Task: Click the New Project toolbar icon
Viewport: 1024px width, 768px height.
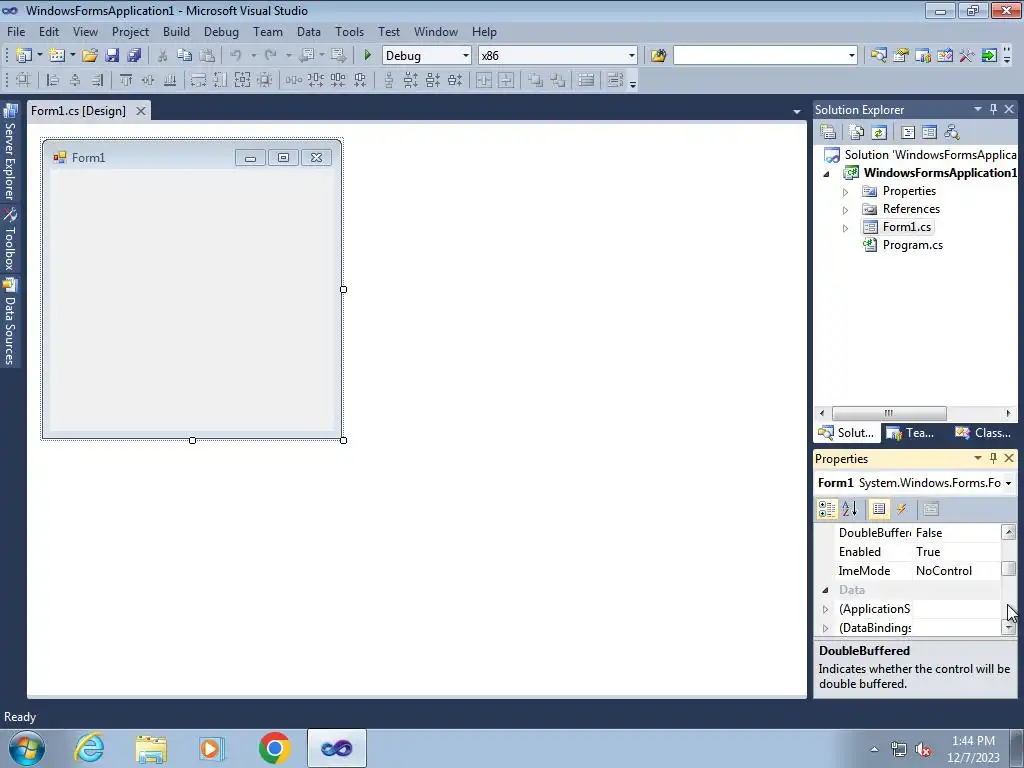Action: pos(24,56)
